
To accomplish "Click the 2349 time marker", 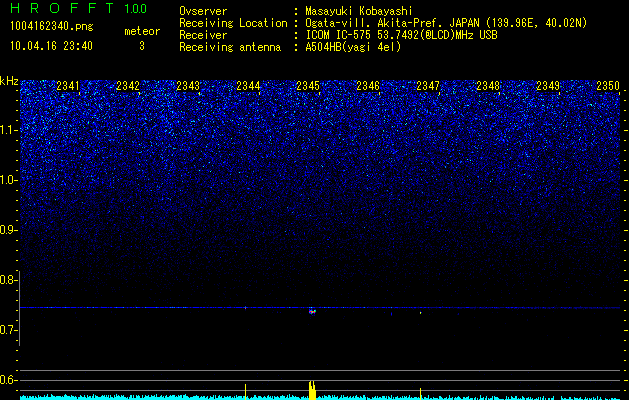I will click(x=548, y=85).
